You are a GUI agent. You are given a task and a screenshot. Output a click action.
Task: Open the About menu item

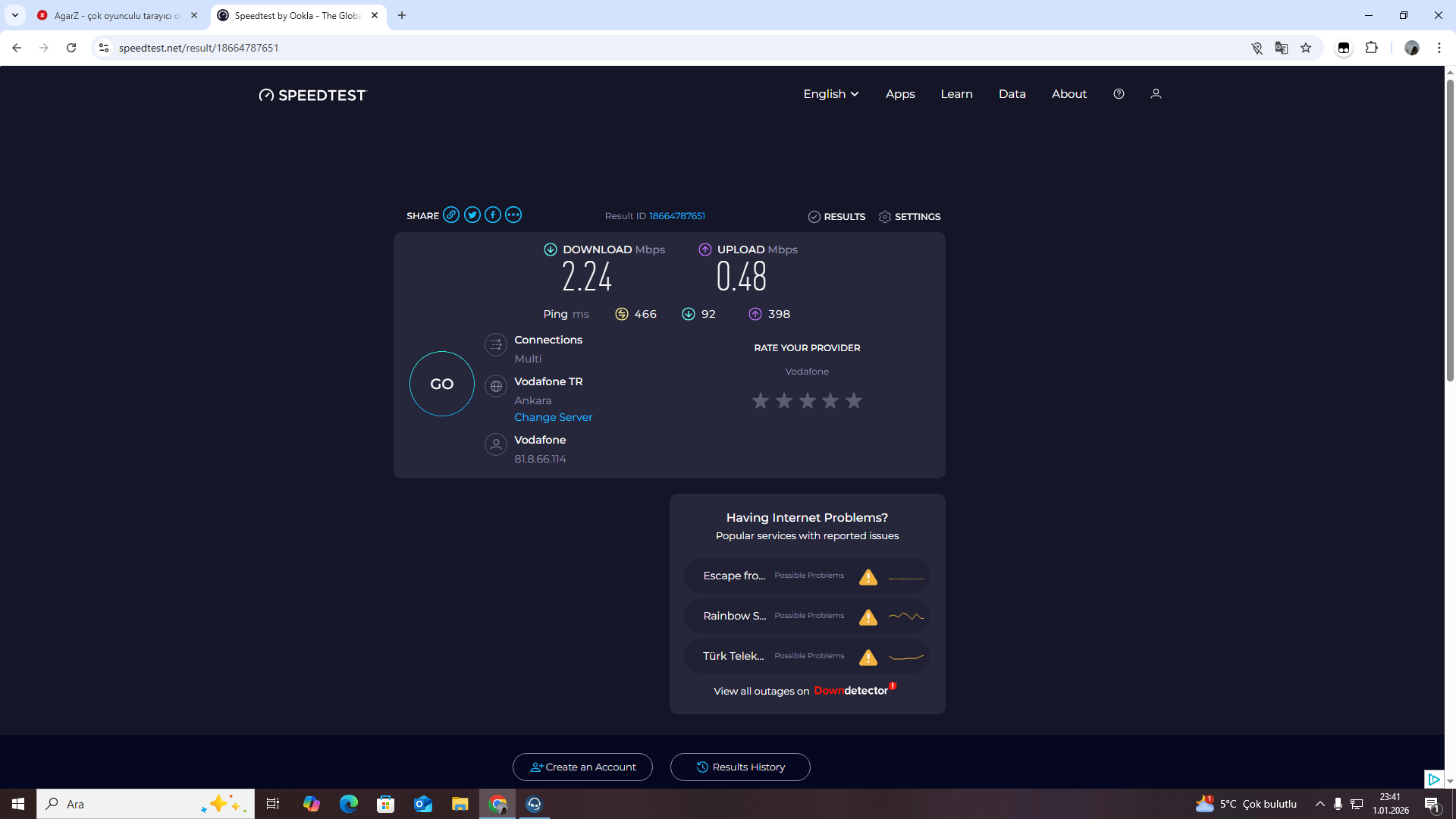point(1069,94)
